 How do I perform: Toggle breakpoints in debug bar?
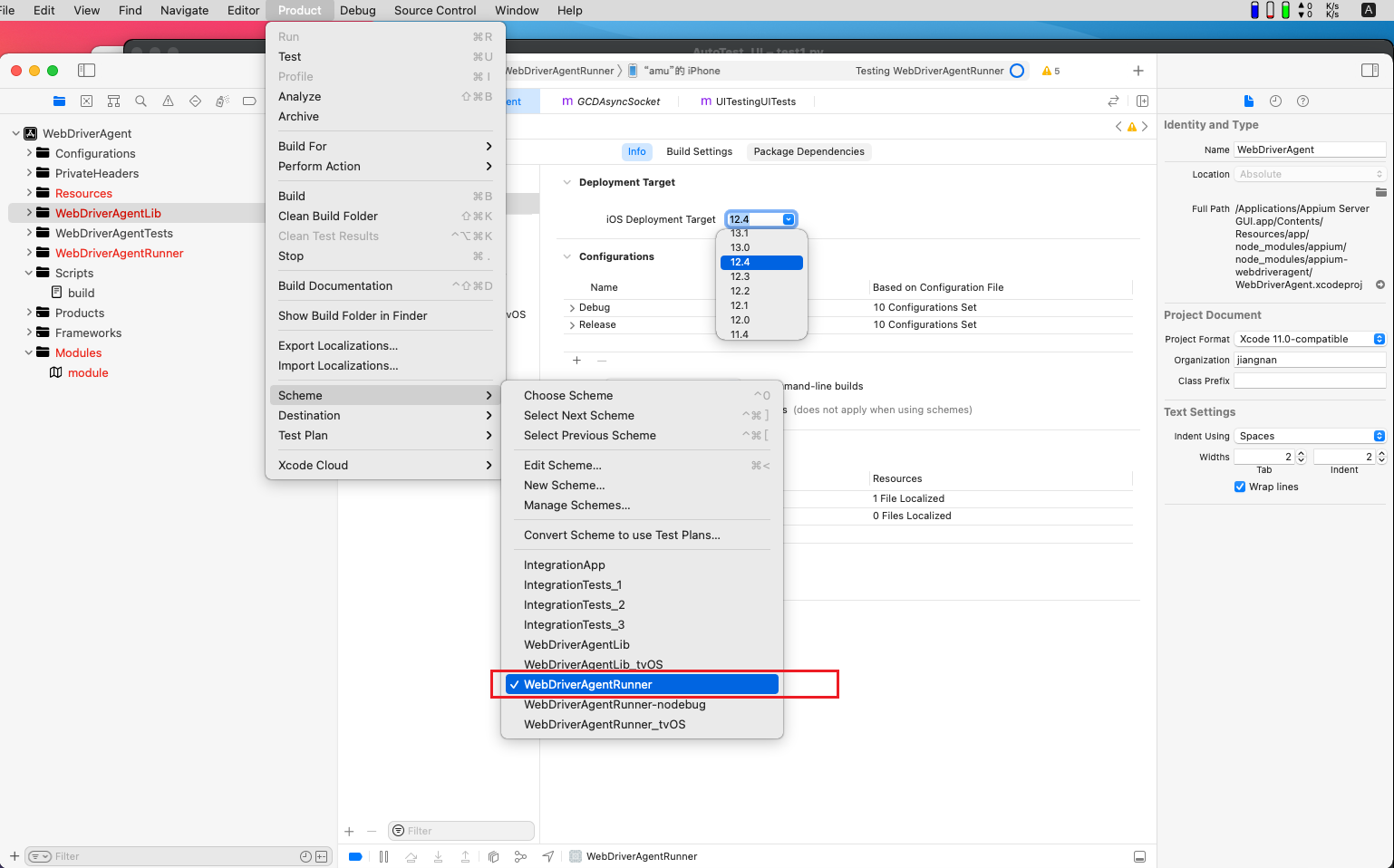355,856
